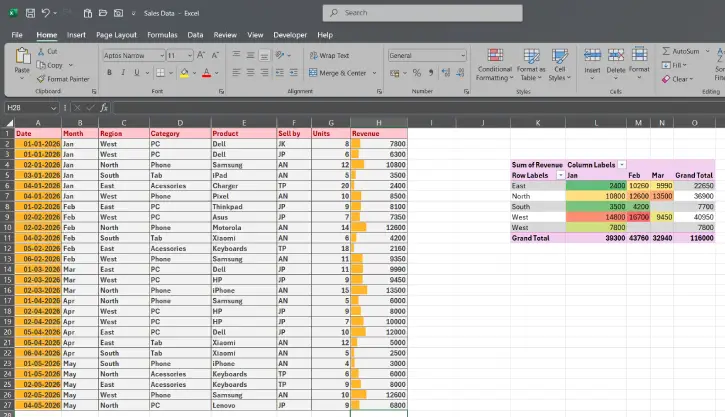Click the Orientation text angle icon

pos(280,55)
